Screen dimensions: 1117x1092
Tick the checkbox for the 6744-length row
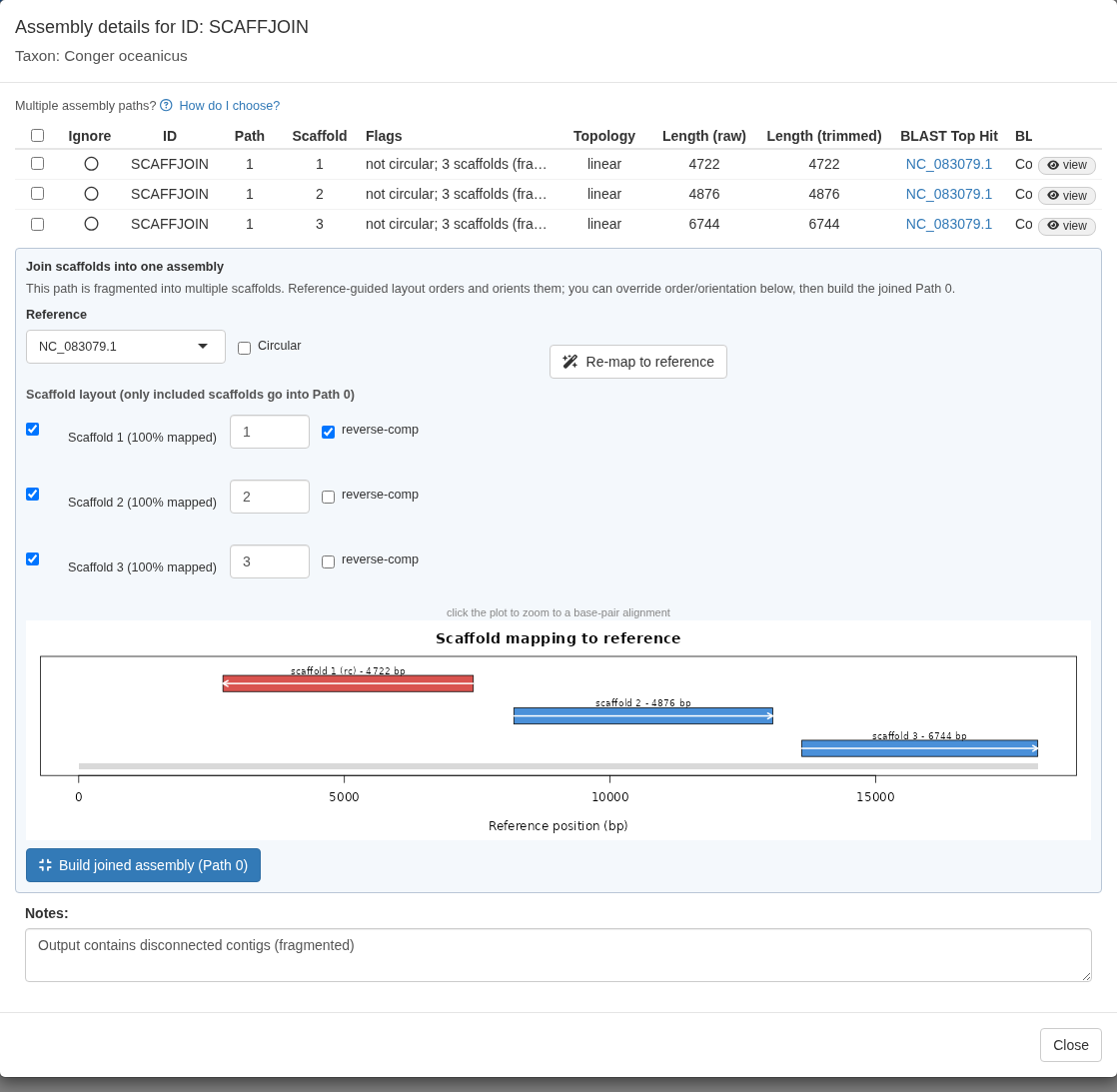[38, 225]
